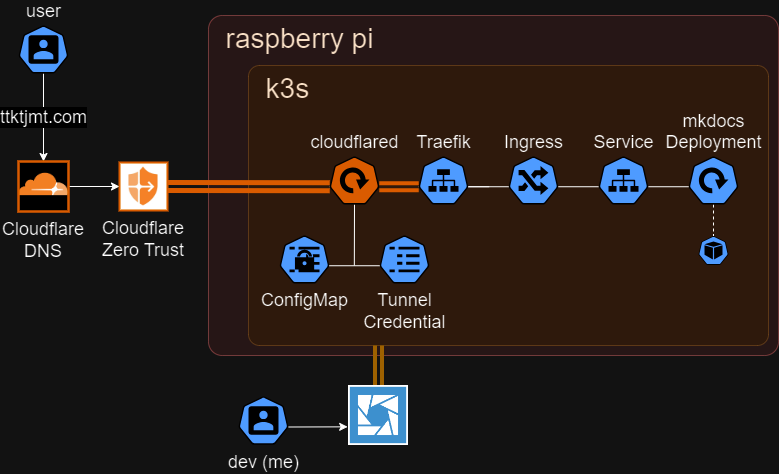
Task: Select the 'raspberry pi' title text
Action: point(299,39)
